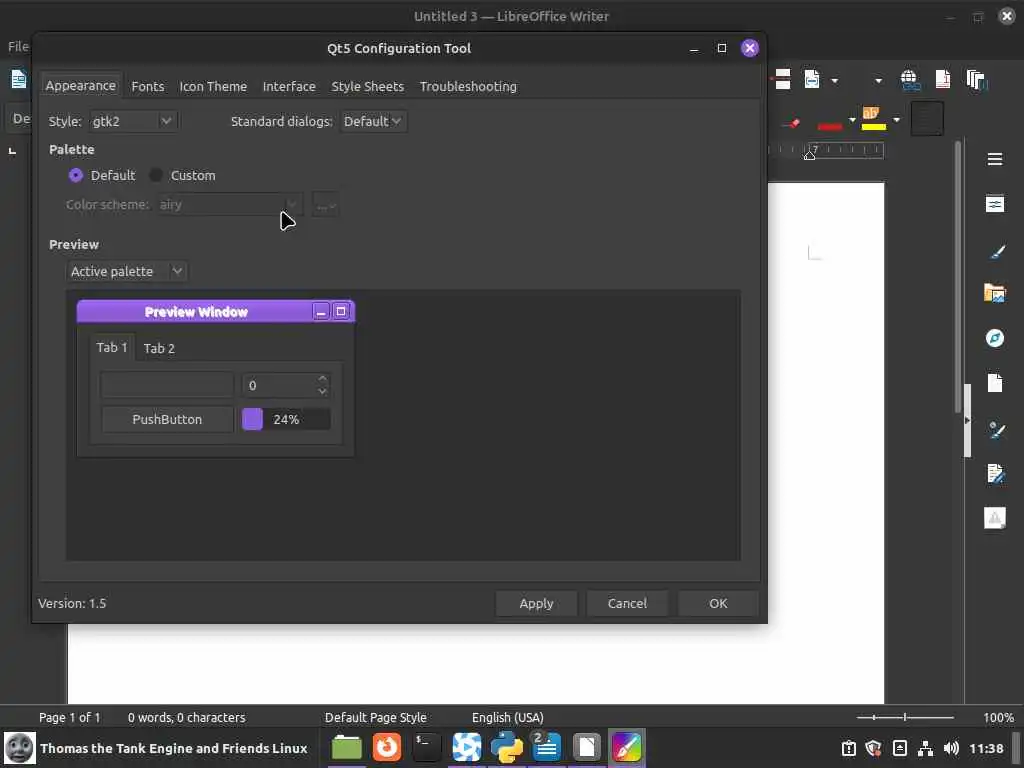Click Page 1 of 1 in status bar
1024x768 pixels.
click(x=69, y=718)
